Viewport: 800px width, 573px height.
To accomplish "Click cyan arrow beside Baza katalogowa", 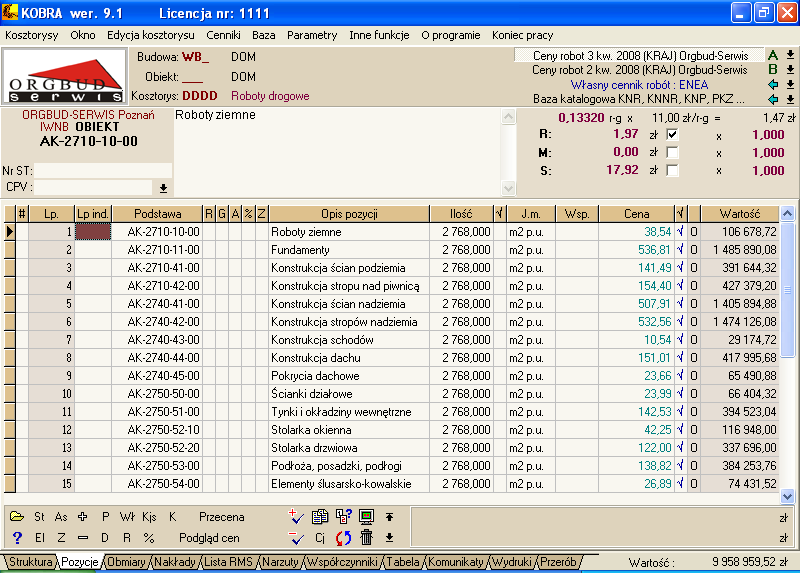I will [x=773, y=98].
